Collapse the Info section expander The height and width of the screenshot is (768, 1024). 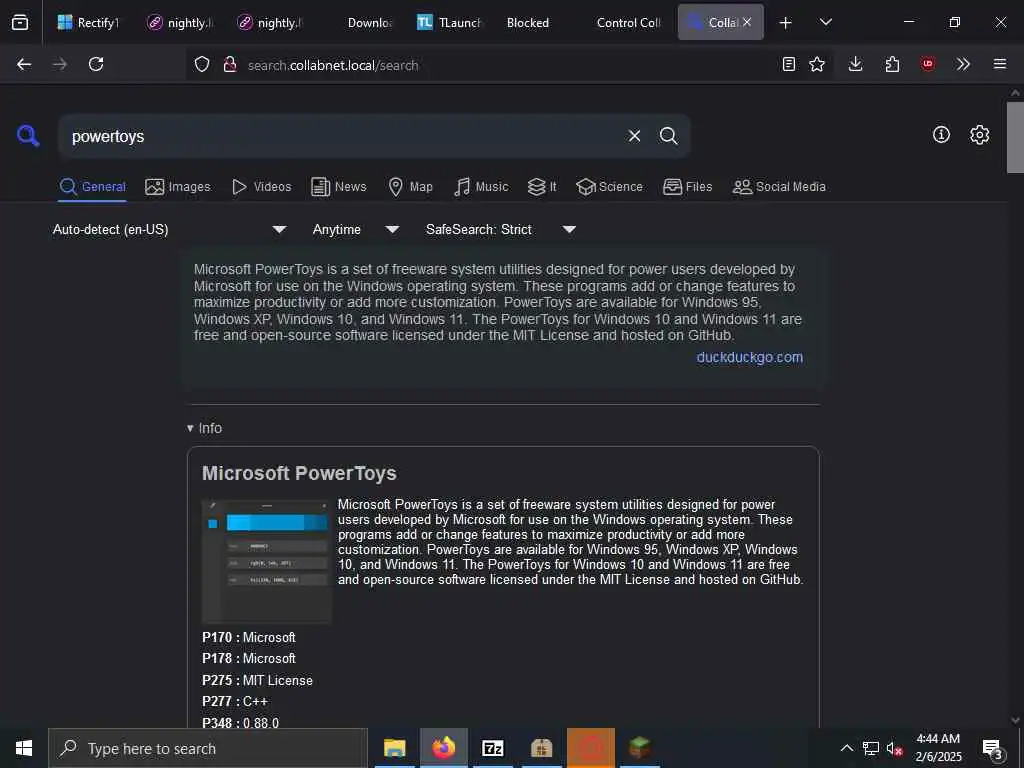pos(204,428)
